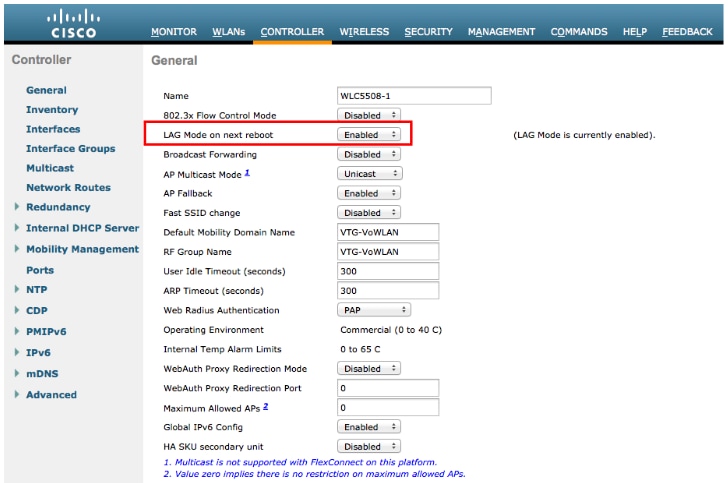Open LAG Mode on next reboot dropdown
This screenshot has height=483, width=728.
pyautogui.click(x=369, y=135)
